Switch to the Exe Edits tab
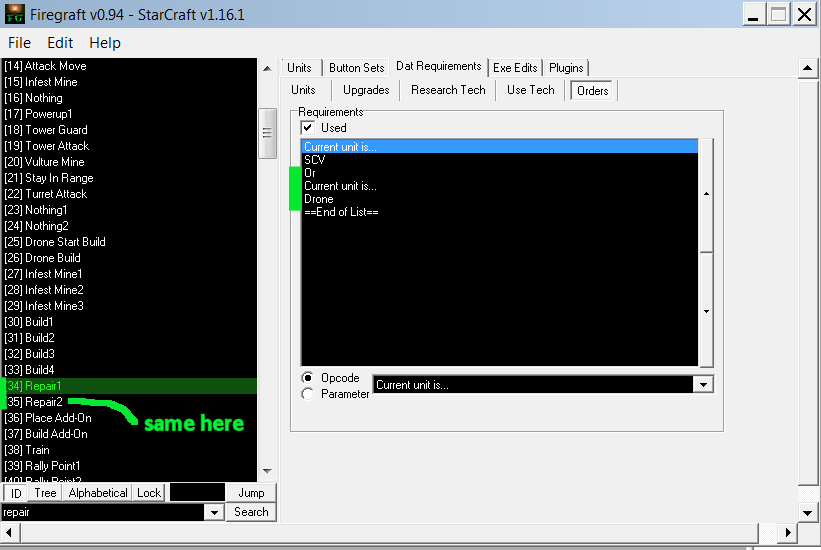The height and width of the screenshot is (550, 821). [x=515, y=68]
